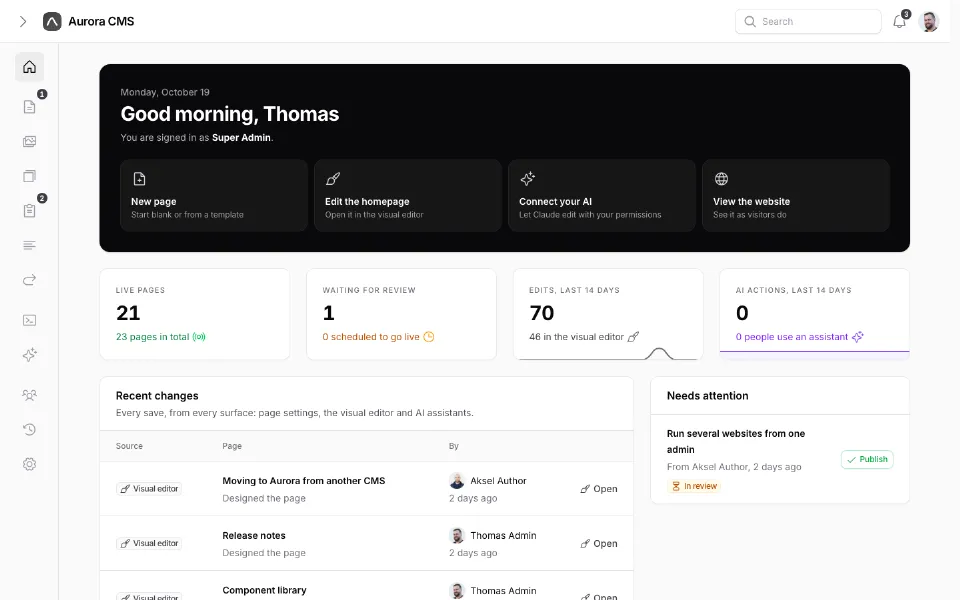Open the stacked templates icon in sidebar
Image resolution: width=960 pixels, height=600 pixels.
(29, 176)
